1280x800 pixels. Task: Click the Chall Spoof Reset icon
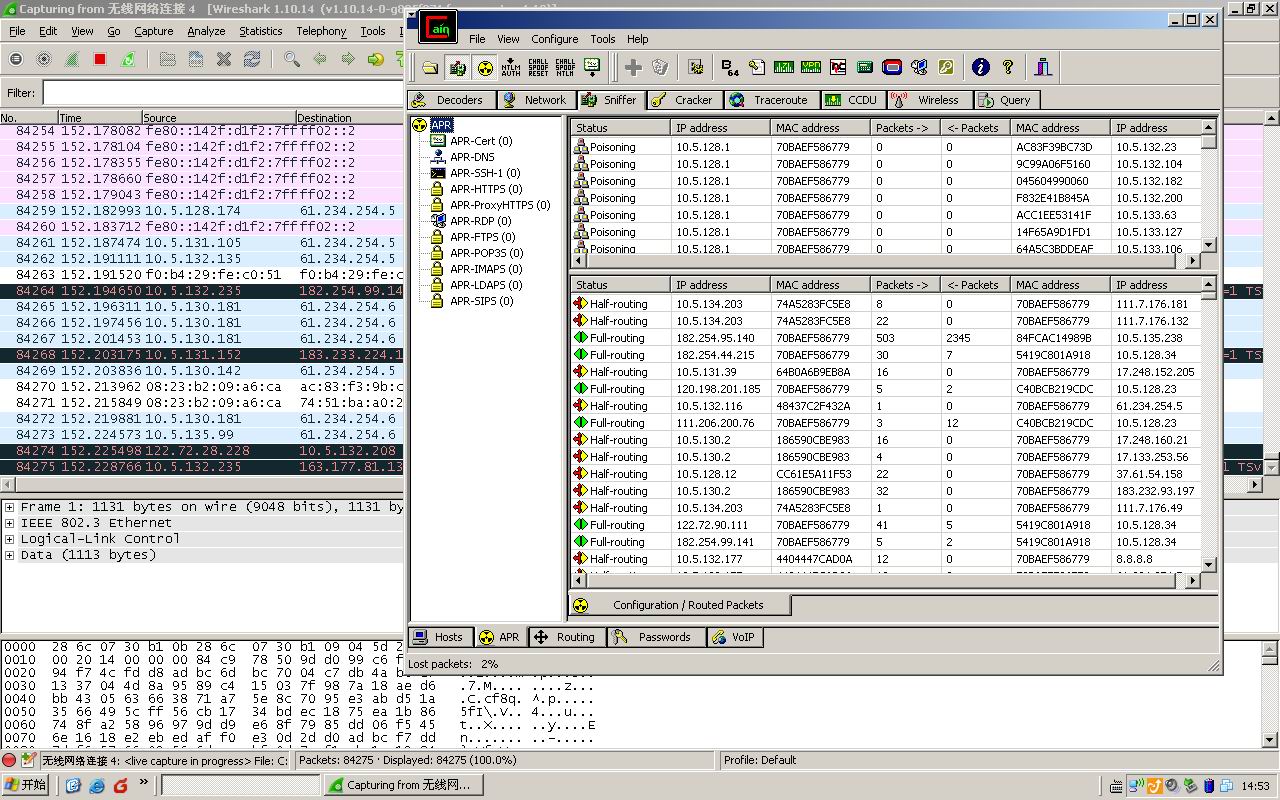coord(538,68)
